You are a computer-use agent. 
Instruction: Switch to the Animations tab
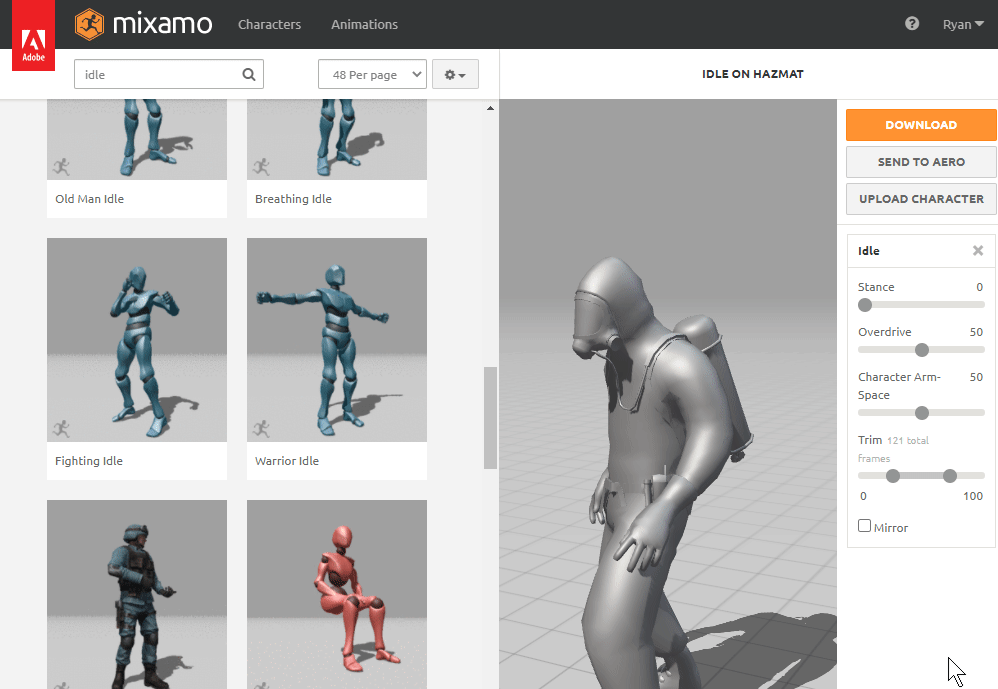(x=364, y=24)
